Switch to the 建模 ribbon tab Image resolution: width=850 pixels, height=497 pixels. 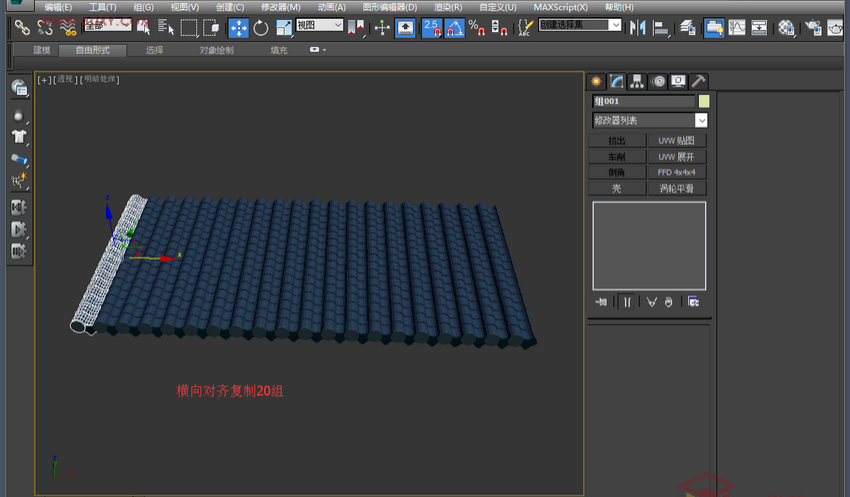point(41,50)
